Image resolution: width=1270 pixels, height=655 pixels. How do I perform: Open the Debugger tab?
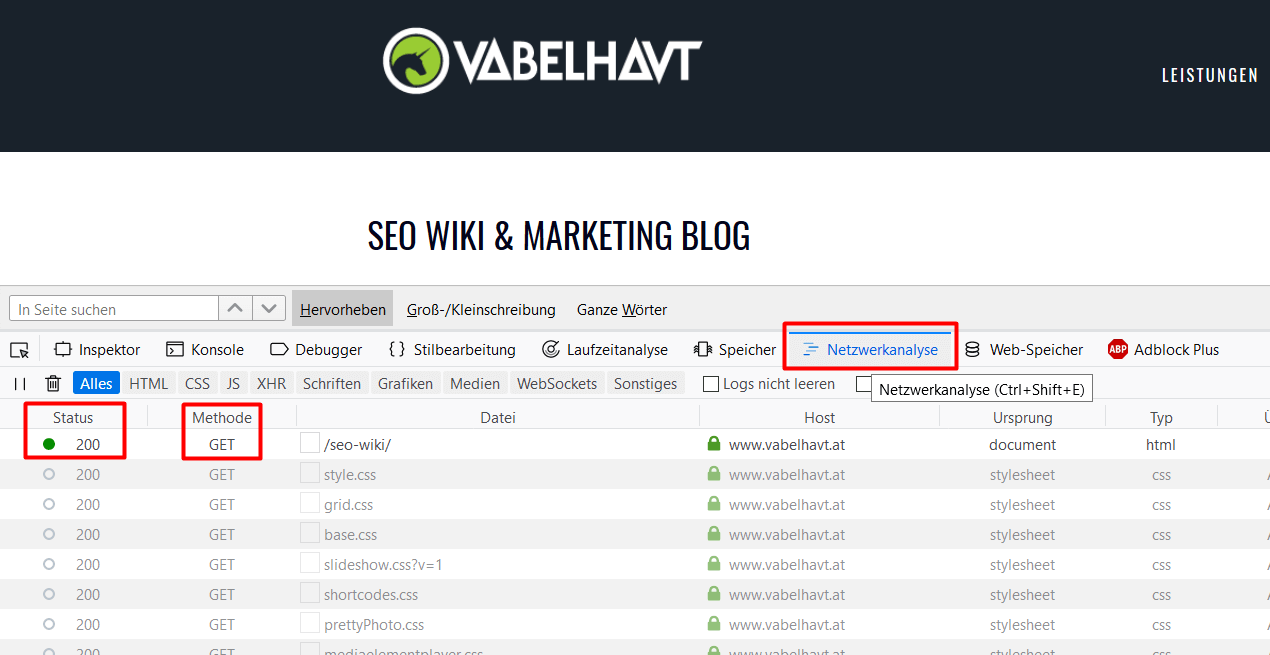coord(316,349)
